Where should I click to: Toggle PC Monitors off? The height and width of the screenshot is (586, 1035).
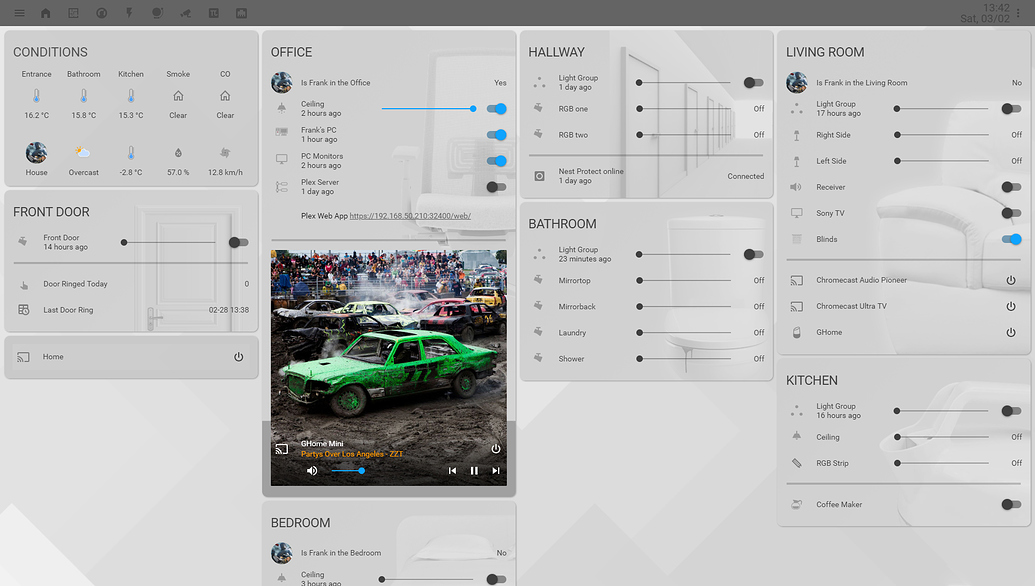tap(496, 161)
